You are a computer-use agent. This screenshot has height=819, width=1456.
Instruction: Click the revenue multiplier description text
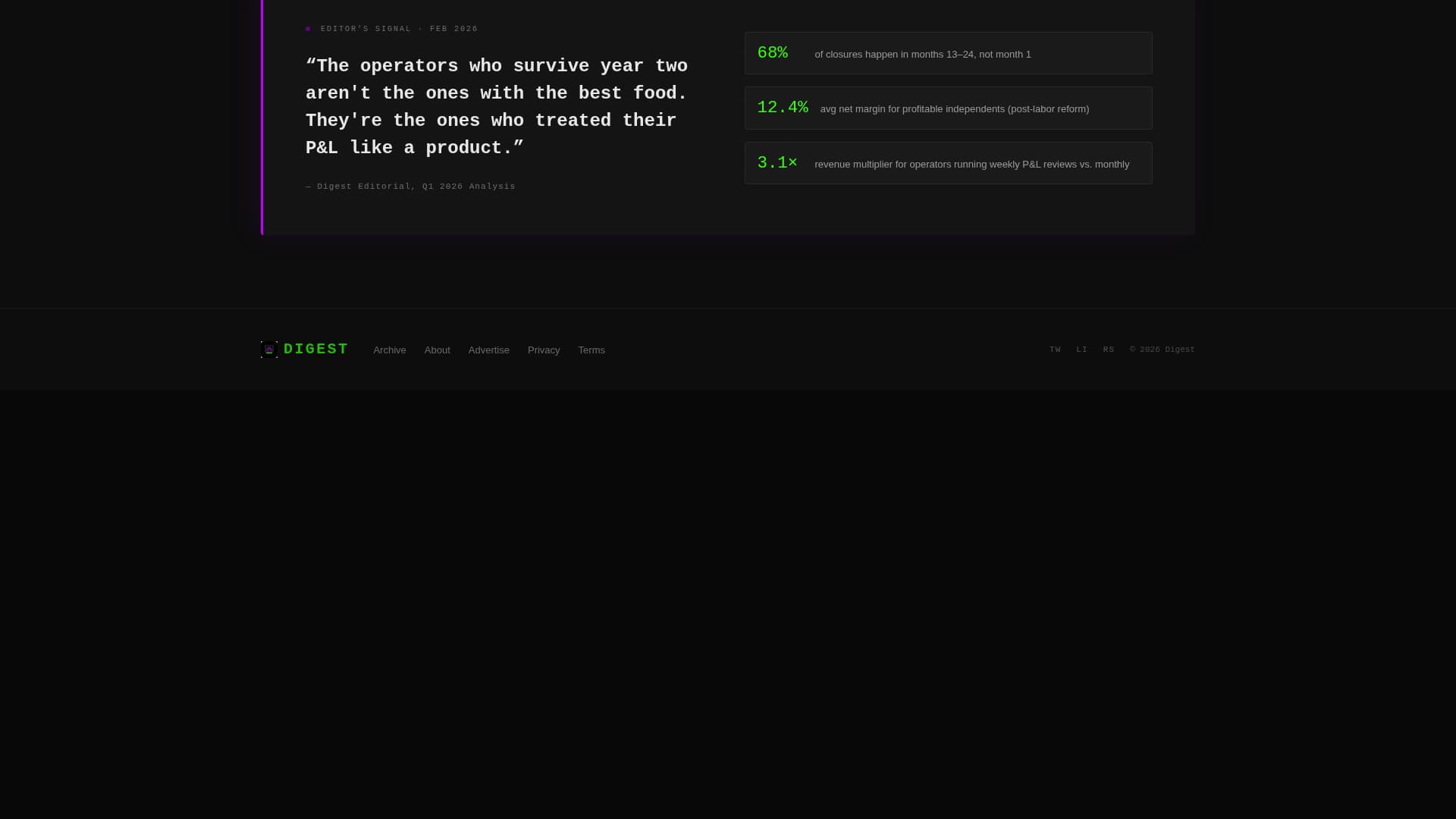(x=972, y=165)
